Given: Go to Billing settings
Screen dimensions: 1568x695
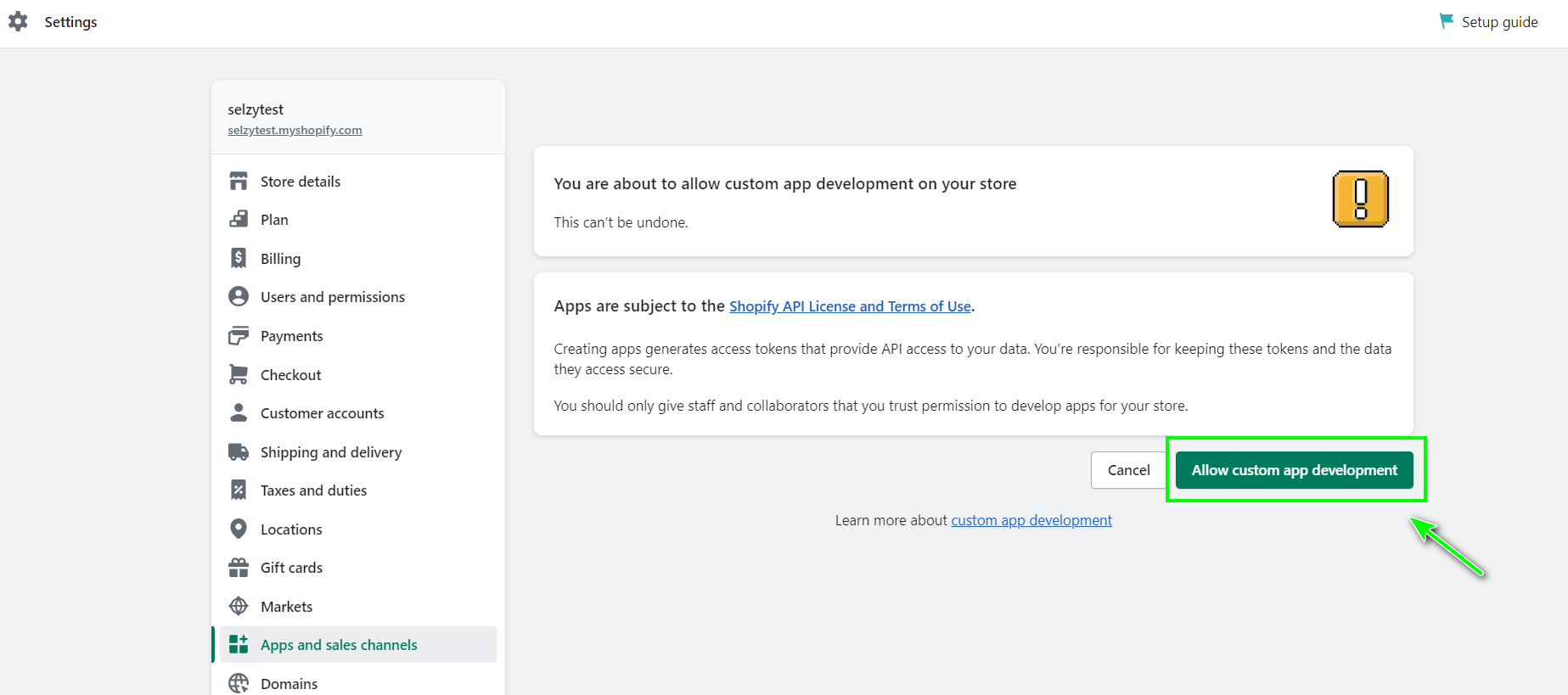Looking at the screenshot, I should pos(357,258).
